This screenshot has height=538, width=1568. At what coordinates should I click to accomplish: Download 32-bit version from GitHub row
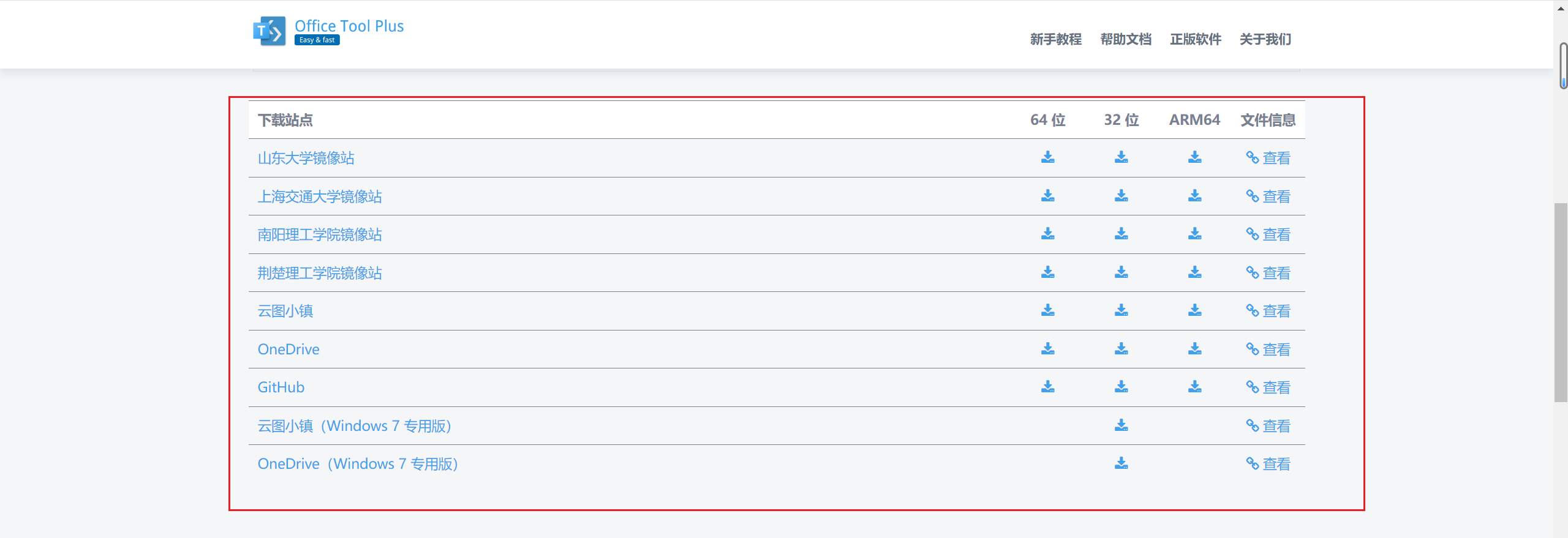coord(1121,387)
